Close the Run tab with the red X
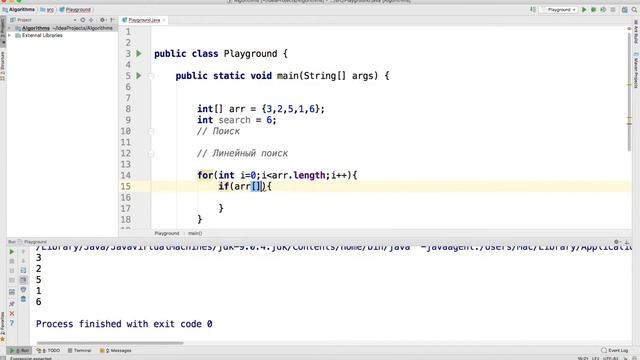This screenshot has width=640, height=360. 12,313
